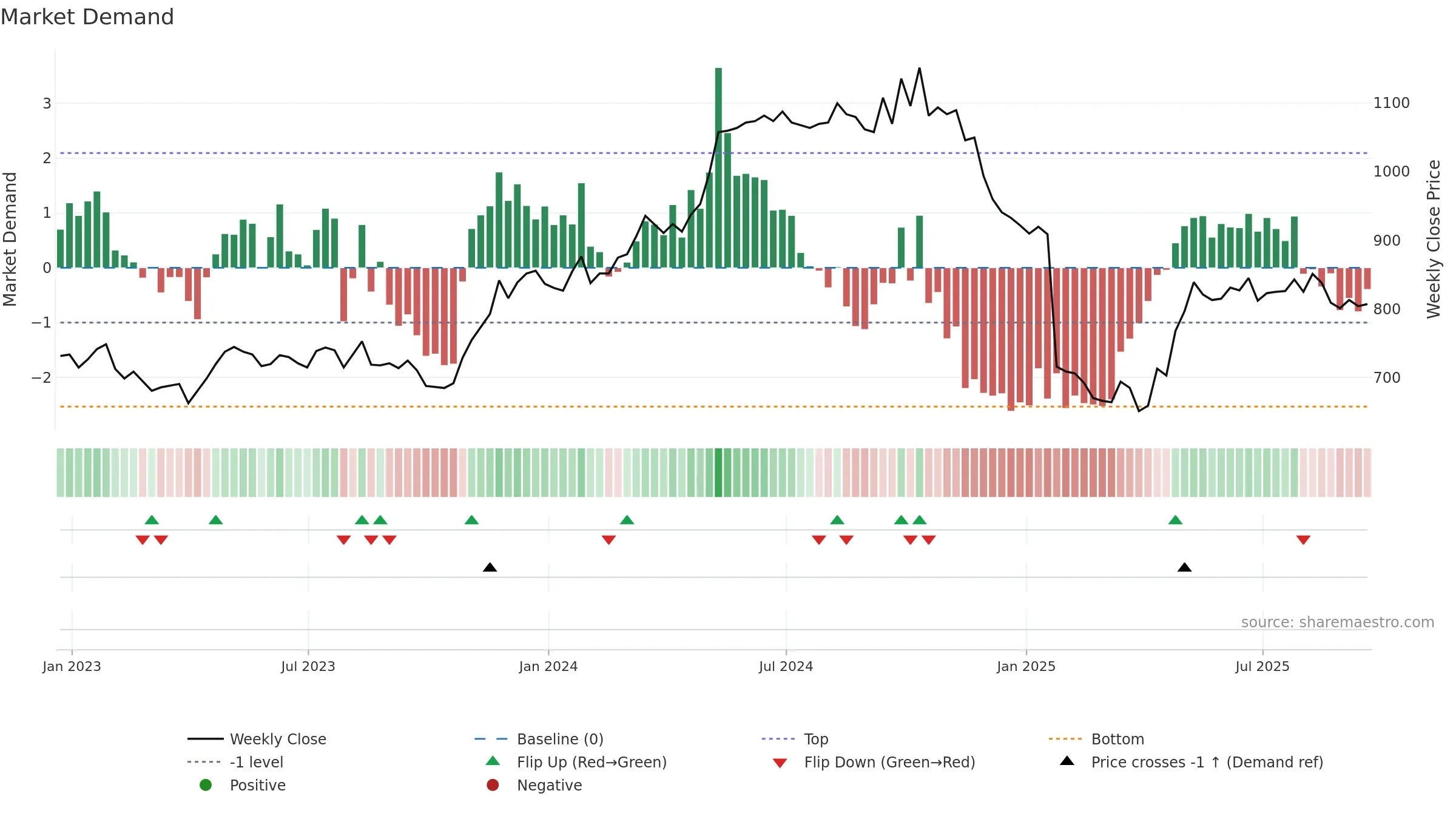
Task: Click the green Positive circle marker in legend
Action: pos(206,785)
